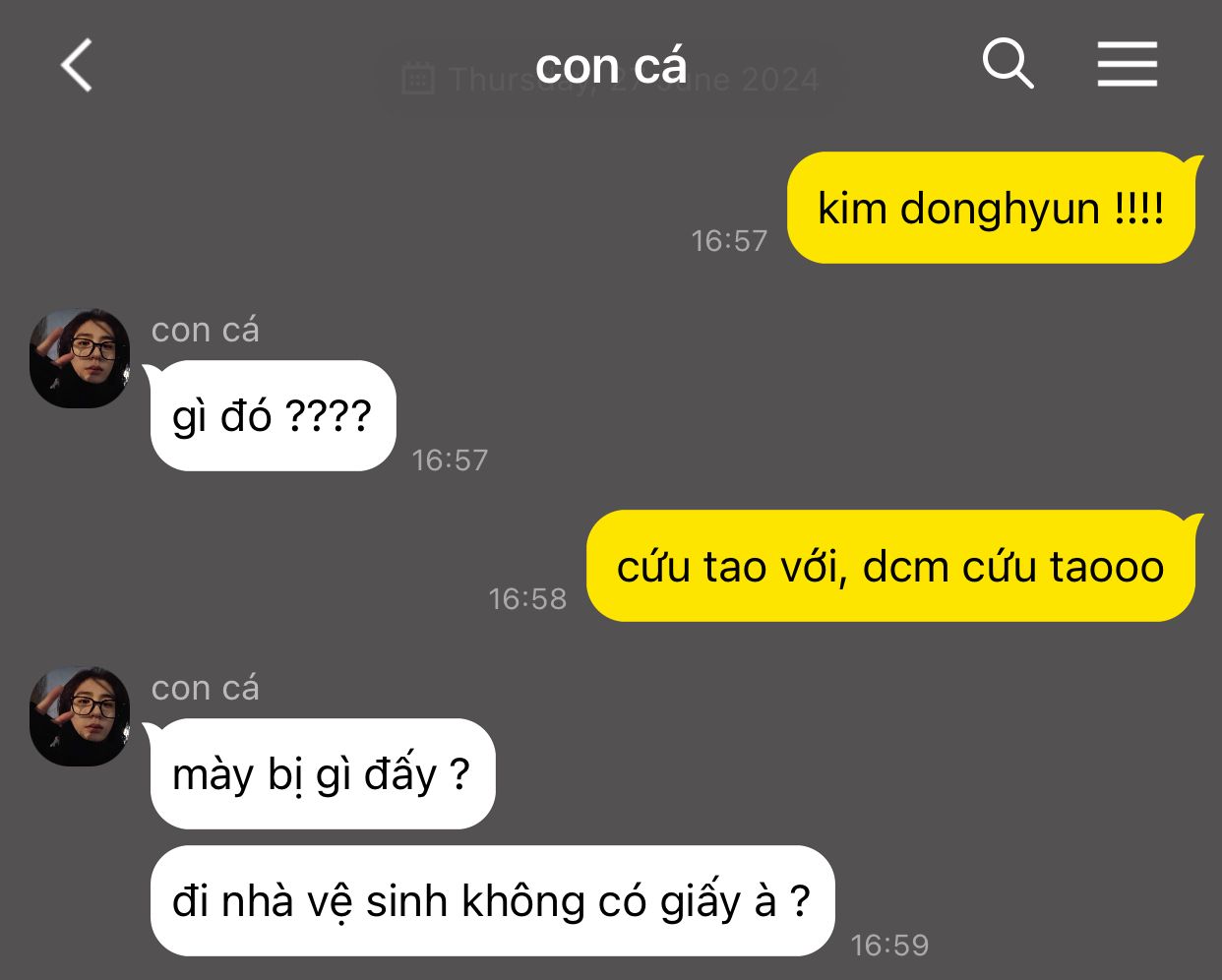This screenshot has height=980, width=1222.
Task: Open con cá's avatar beside 'mày bị gì đấy ?'
Action: (80, 716)
